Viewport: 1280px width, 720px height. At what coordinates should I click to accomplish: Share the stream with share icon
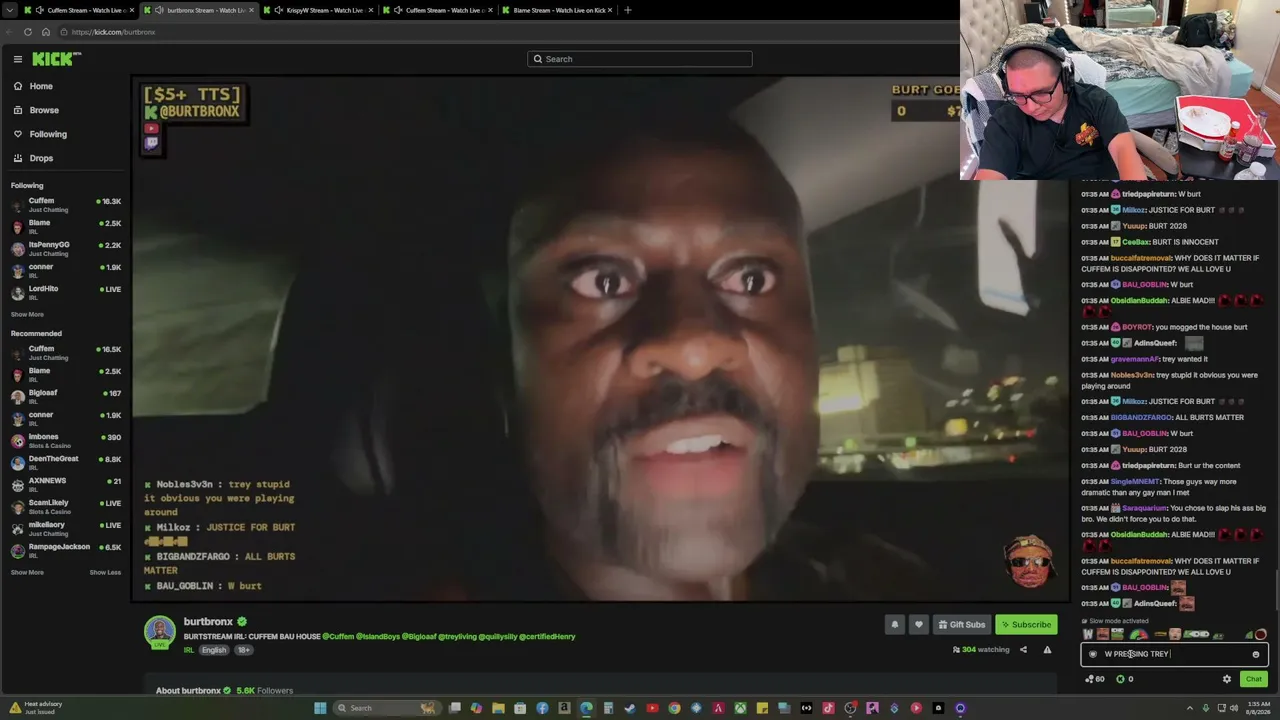(1023, 650)
